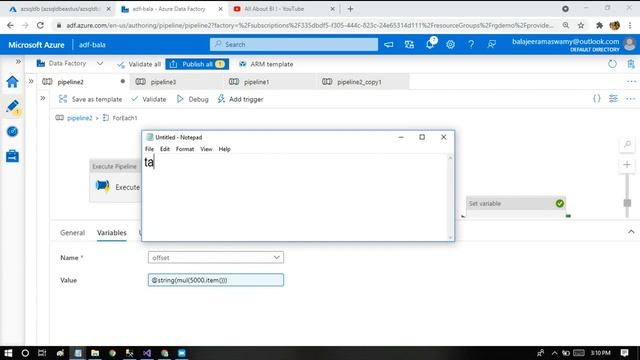Open the Azure help question mark icon

coord(471,44)
